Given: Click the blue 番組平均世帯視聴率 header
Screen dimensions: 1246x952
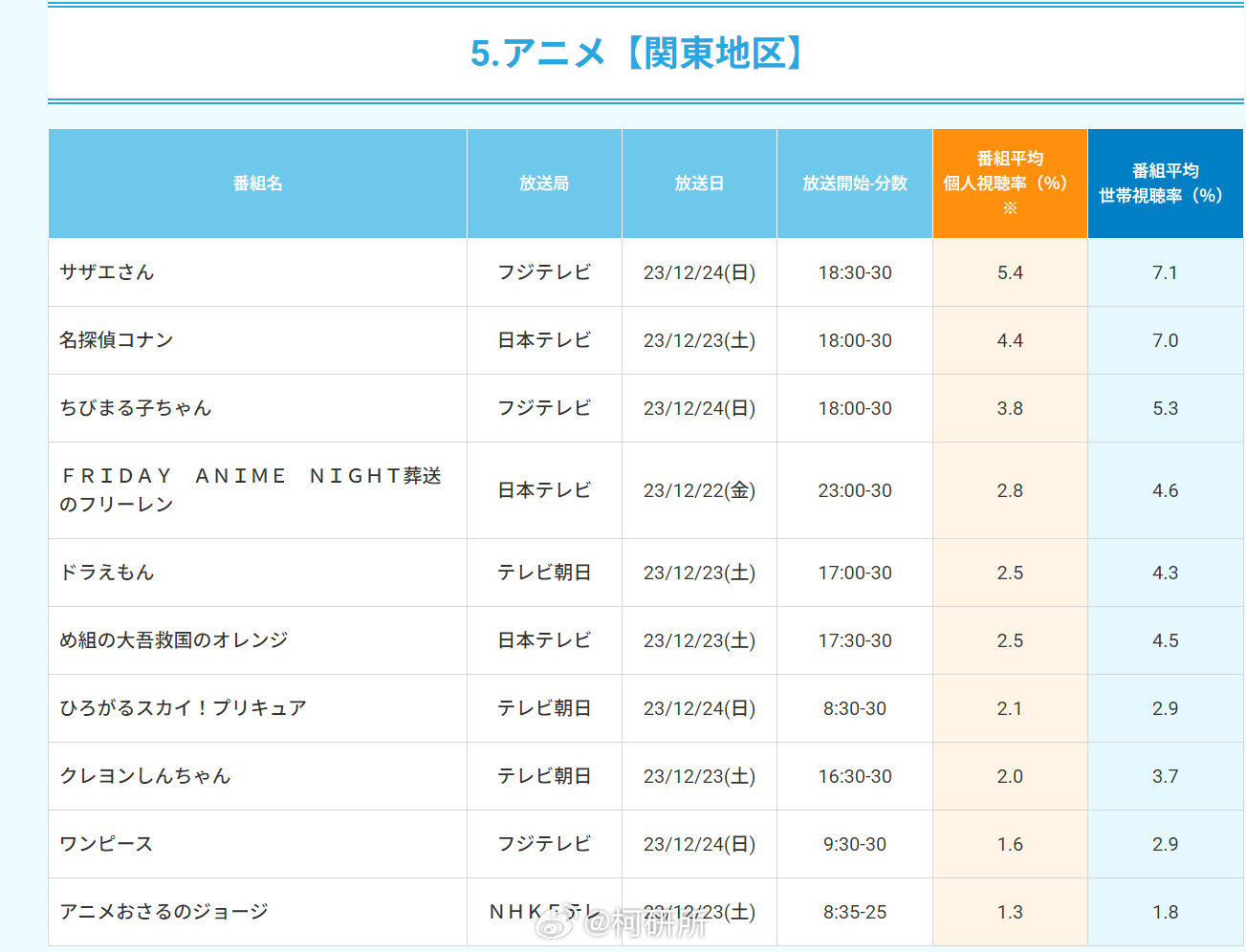Looking at the screenshot, I should [1166, 184].
